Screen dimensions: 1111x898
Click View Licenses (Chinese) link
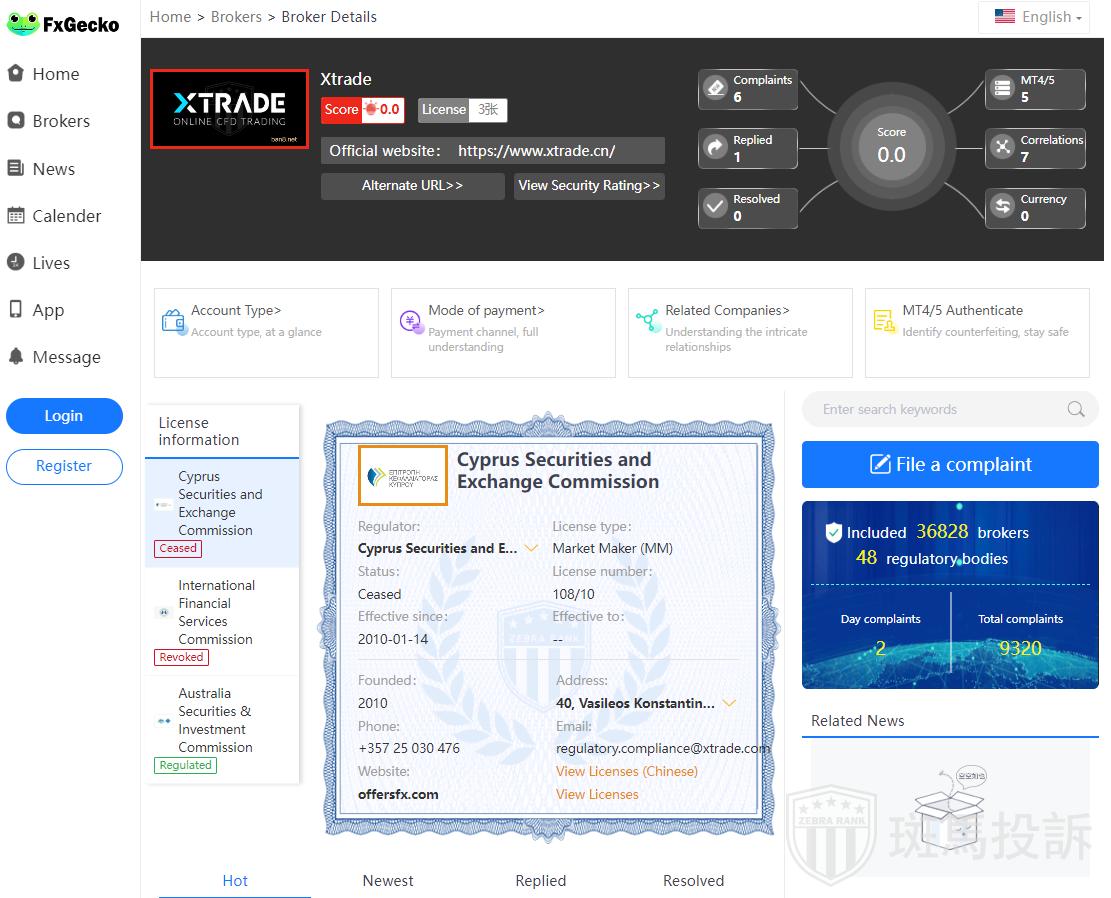[626, 771]
